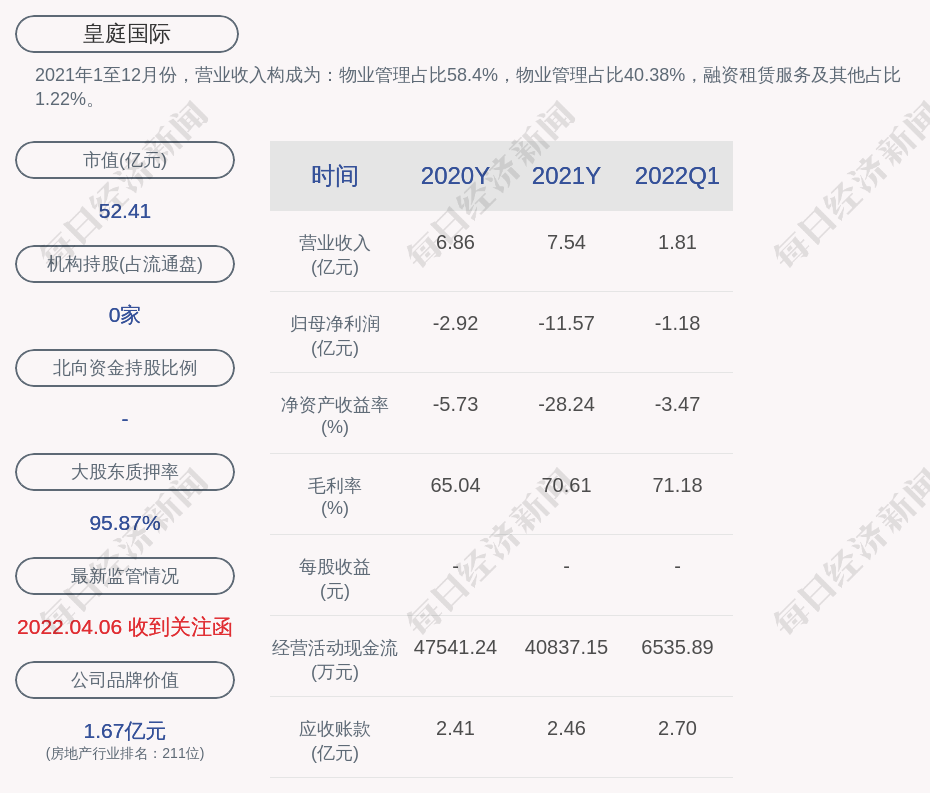Click the 经营活动现金流(万元) row label

335,660
